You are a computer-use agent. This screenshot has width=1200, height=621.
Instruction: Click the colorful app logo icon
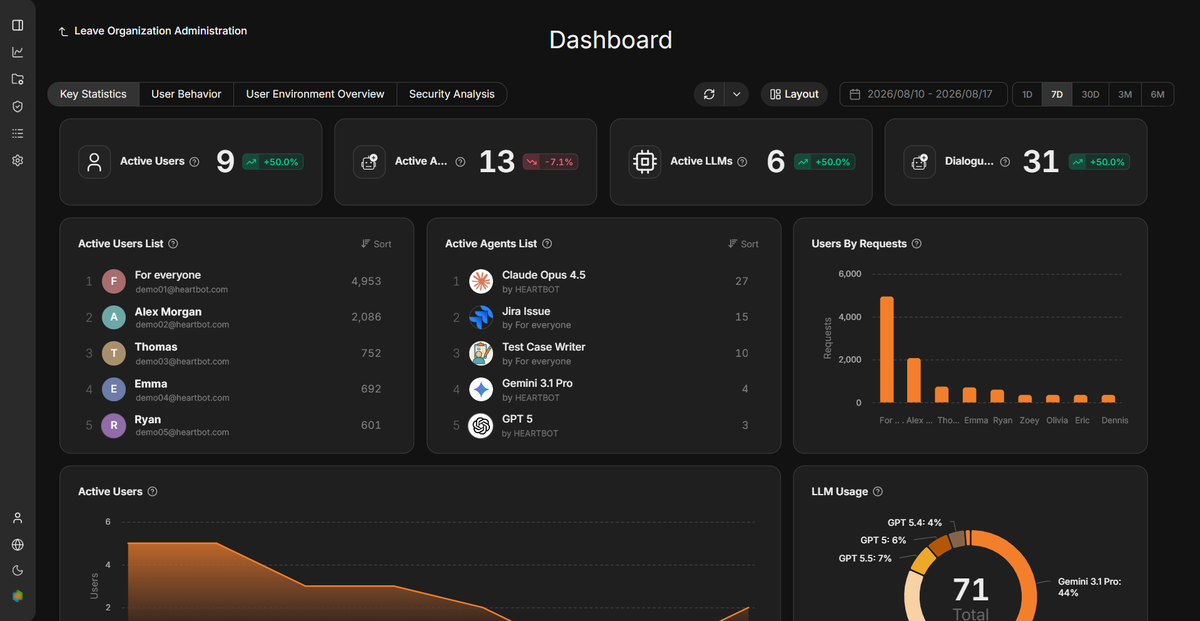17,596
